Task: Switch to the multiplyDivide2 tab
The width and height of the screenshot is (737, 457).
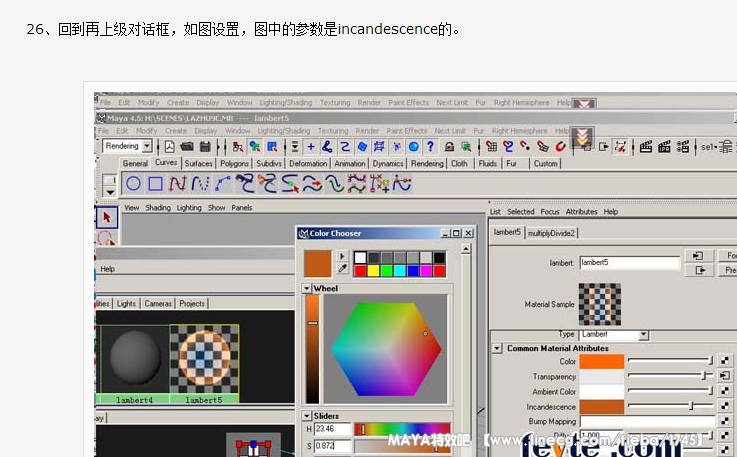Action: (552, 232)
